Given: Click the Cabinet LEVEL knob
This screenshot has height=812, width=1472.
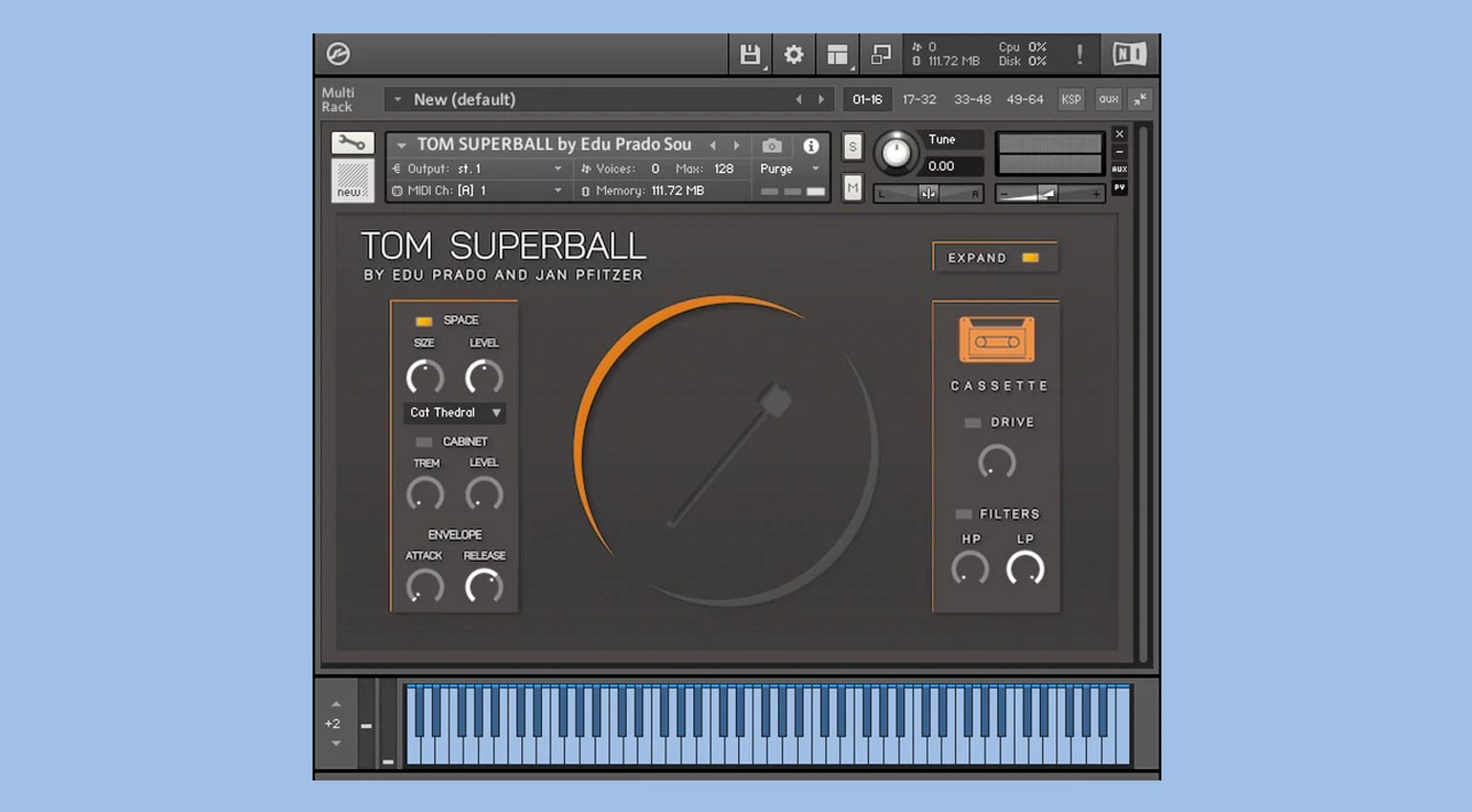Looking at the screenshot, I should (484, 495).
